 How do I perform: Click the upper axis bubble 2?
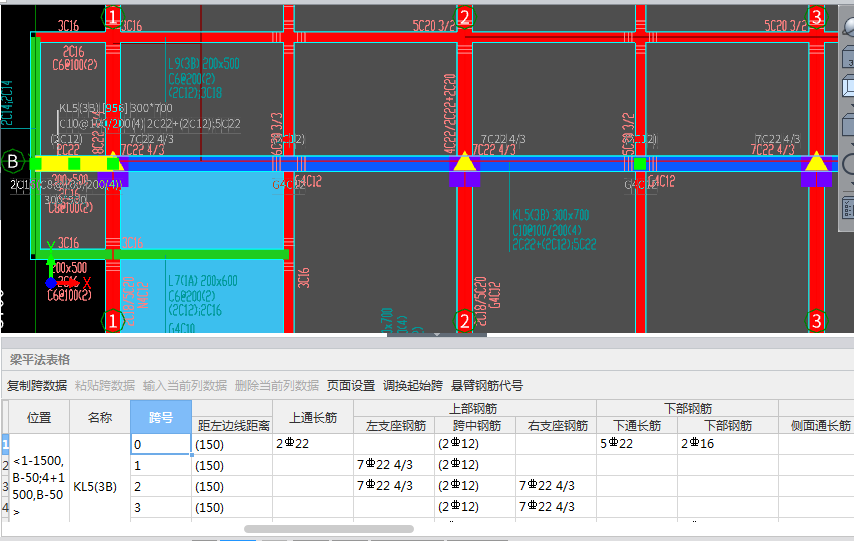pyautogui.click(x=465, y=16)
